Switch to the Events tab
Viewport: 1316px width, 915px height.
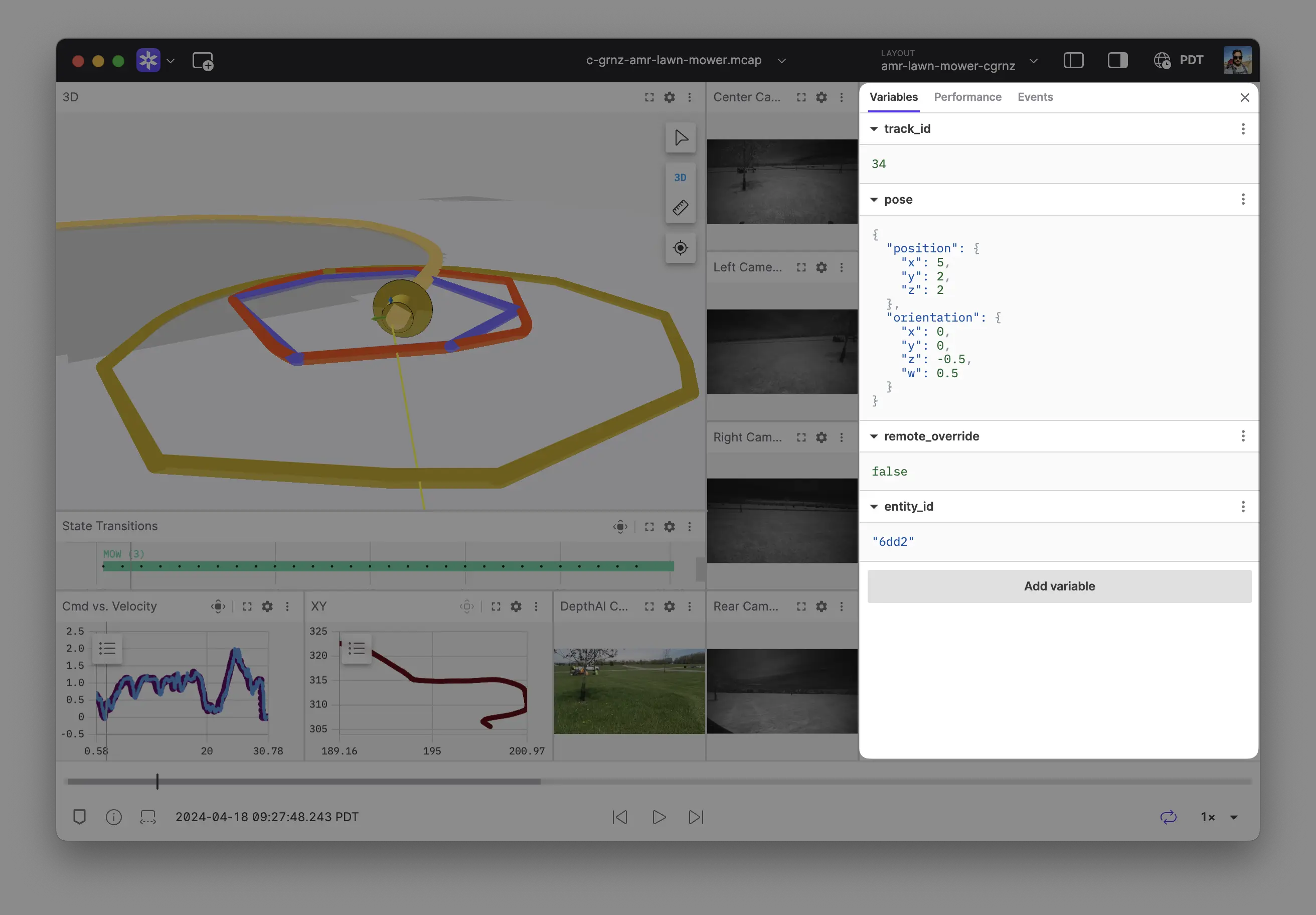(x=1035, y=97)
